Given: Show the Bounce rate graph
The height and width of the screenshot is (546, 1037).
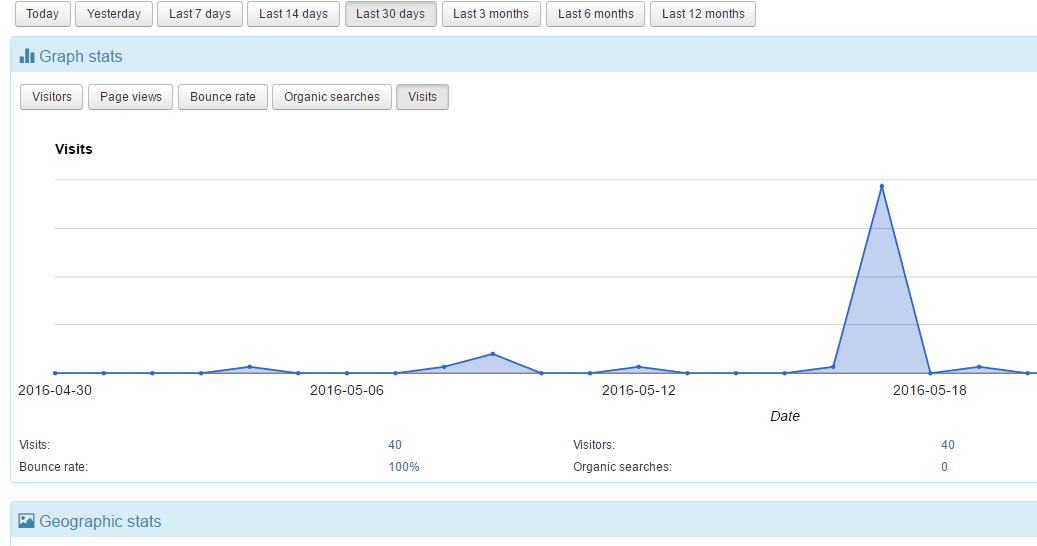Looking at the screenshot, I should (223, 97).
